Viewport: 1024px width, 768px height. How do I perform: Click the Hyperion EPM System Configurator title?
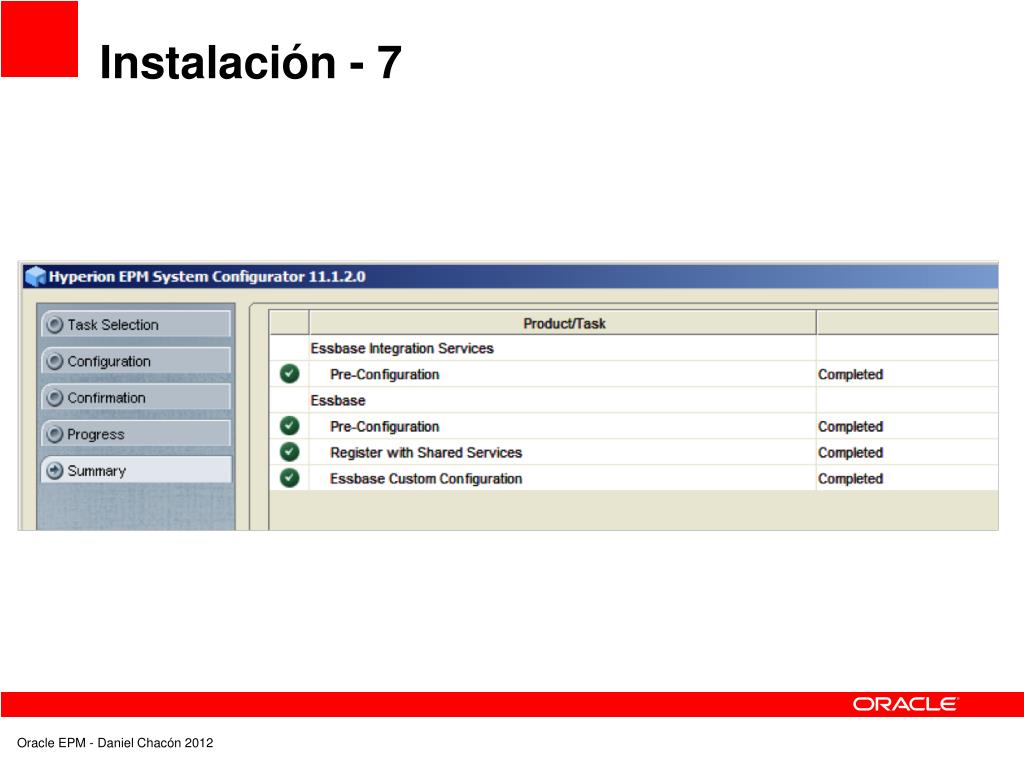(207, 277)
